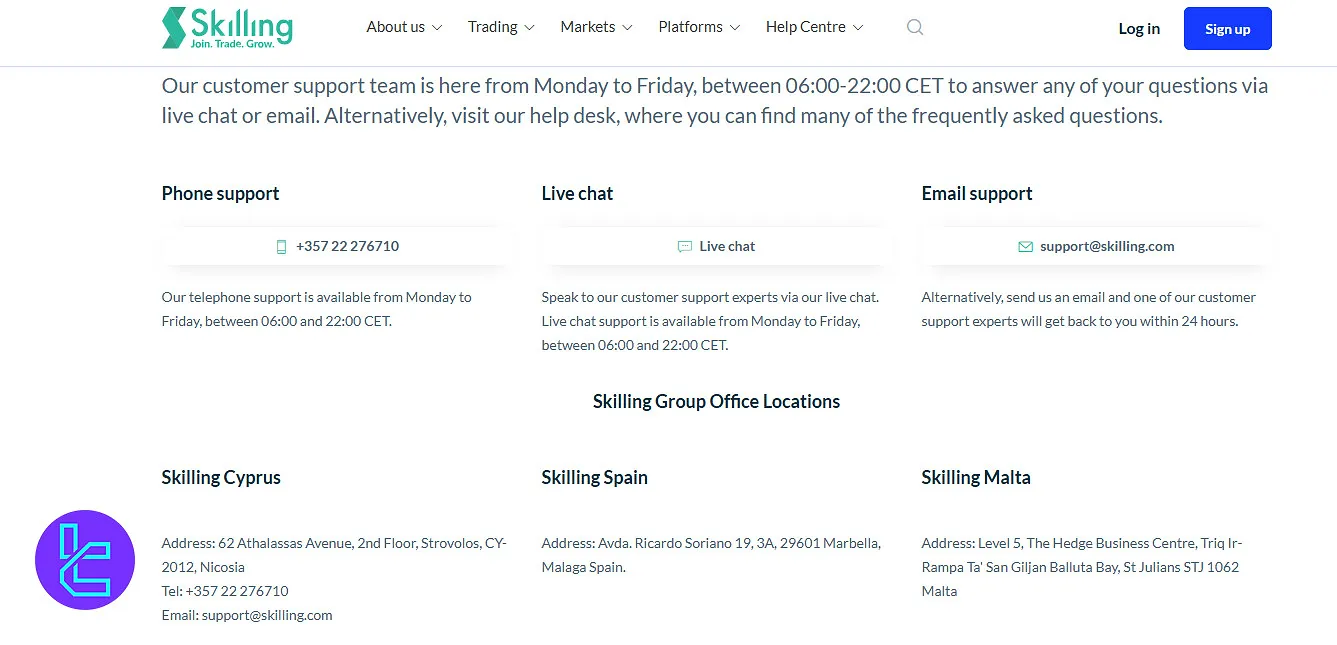Click the Cyprus office email address
1337x645 pixels.
(x=267, y=615)
